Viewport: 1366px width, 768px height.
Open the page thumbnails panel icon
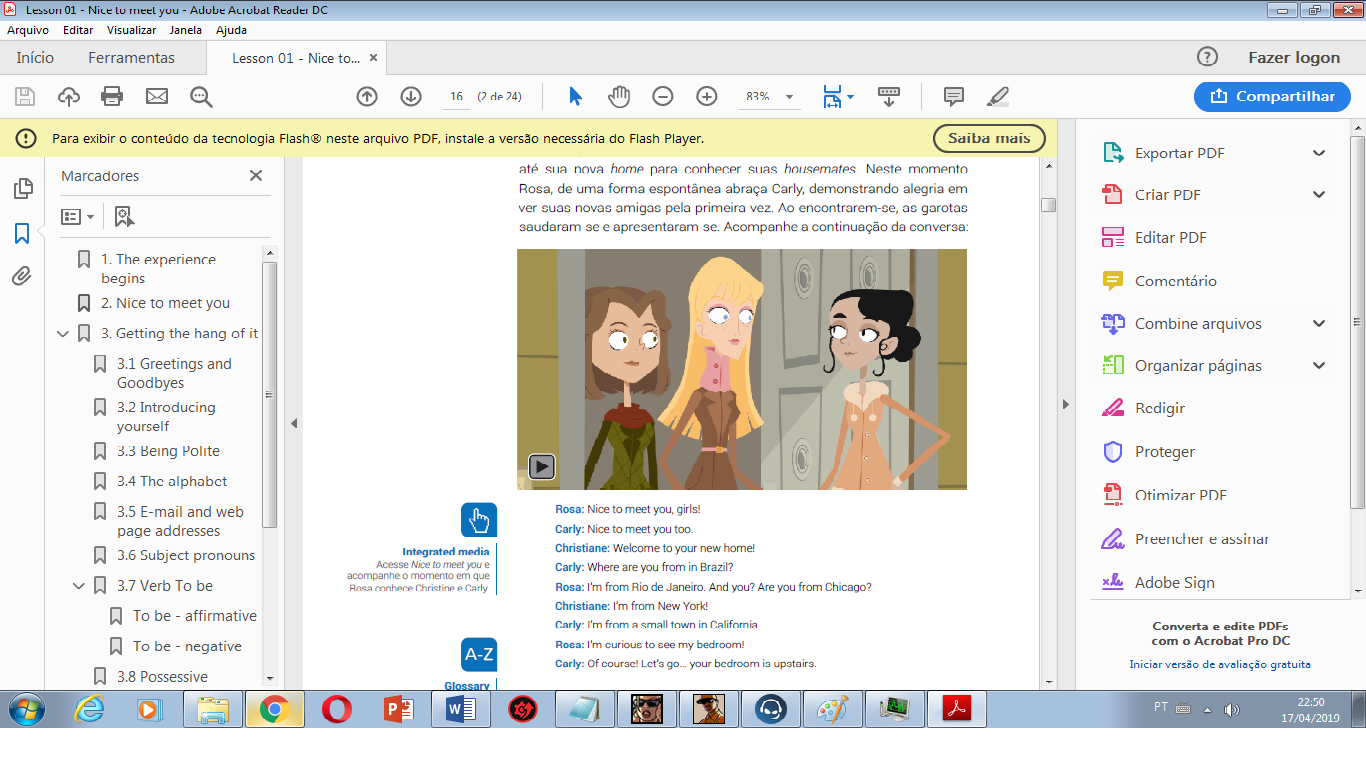click(22, 189)
